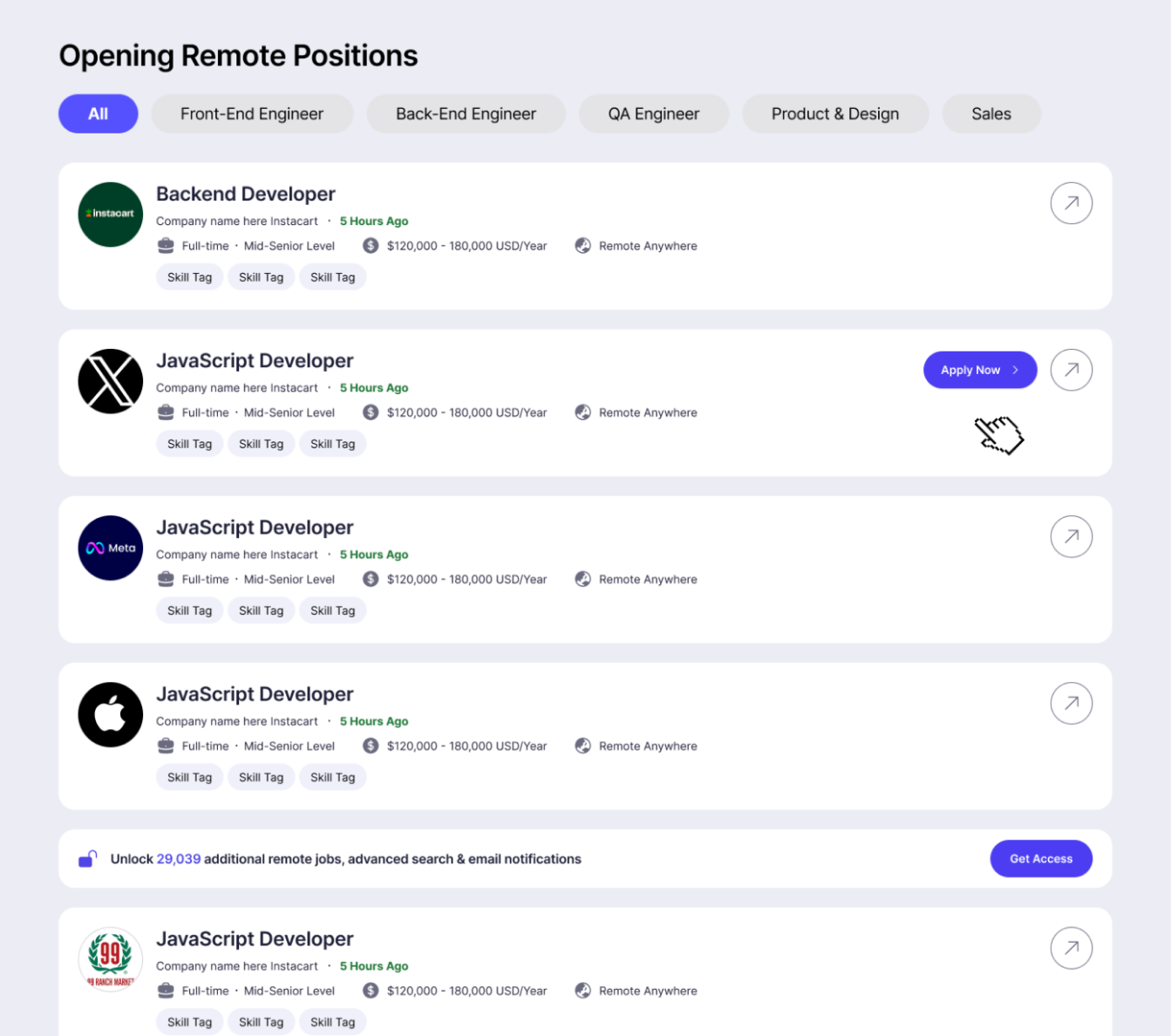
Task: Filter by Front-End Engineer
Action: click(x=252, y=113)
